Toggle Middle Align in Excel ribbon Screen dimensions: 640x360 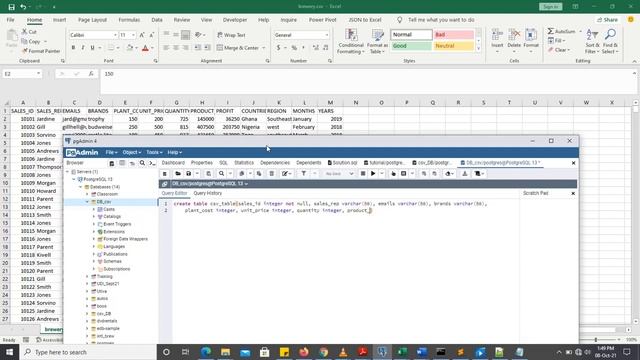176,35
